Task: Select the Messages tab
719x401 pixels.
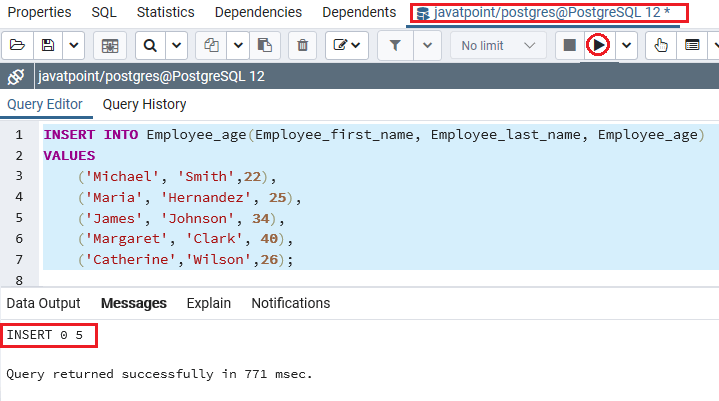Action: point(134,303)
